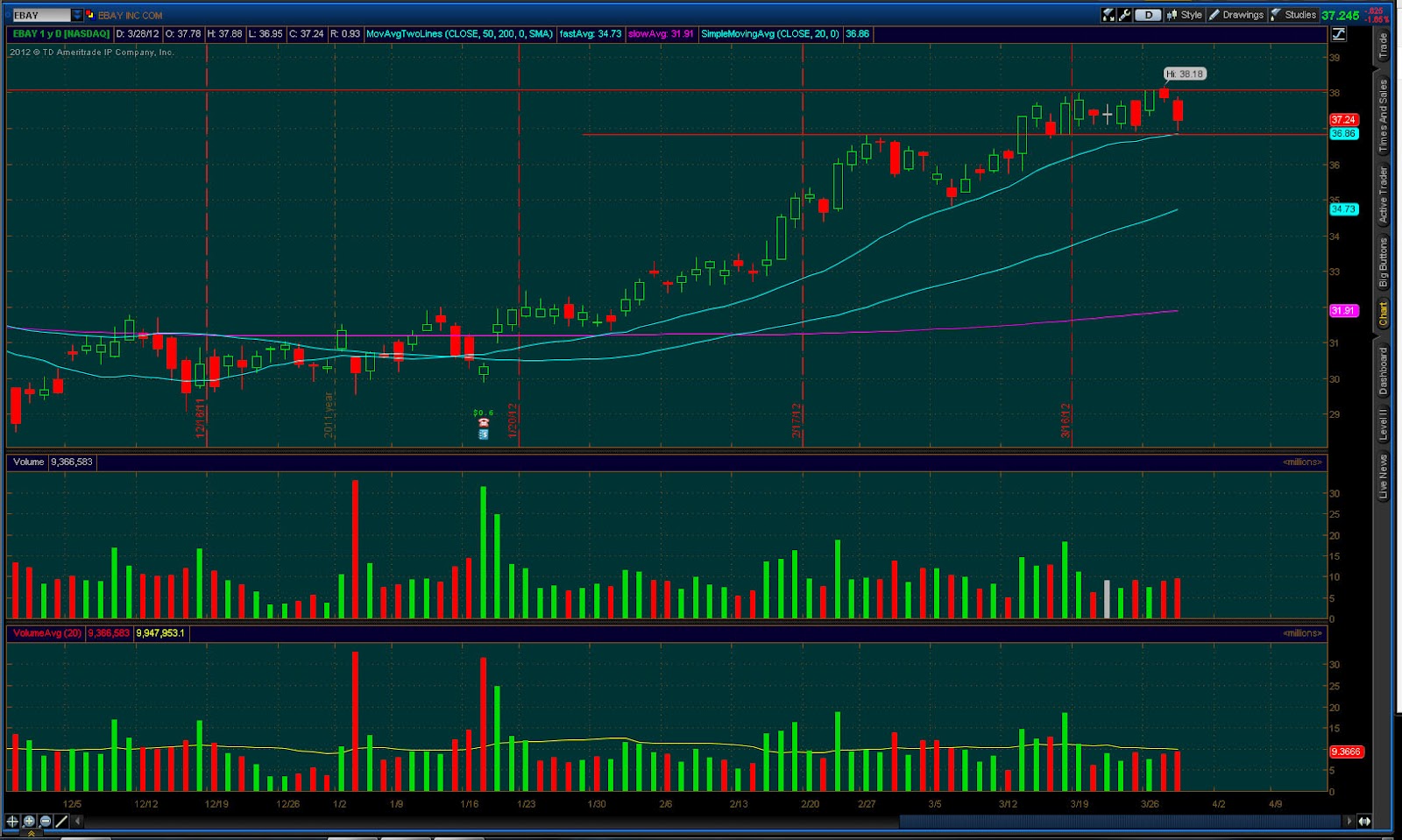Image resolution: width=1402 pixels, height=840 pixels.
Task: Click the VolumeAvg (20) panel label
Action: [x=47, y=632]
